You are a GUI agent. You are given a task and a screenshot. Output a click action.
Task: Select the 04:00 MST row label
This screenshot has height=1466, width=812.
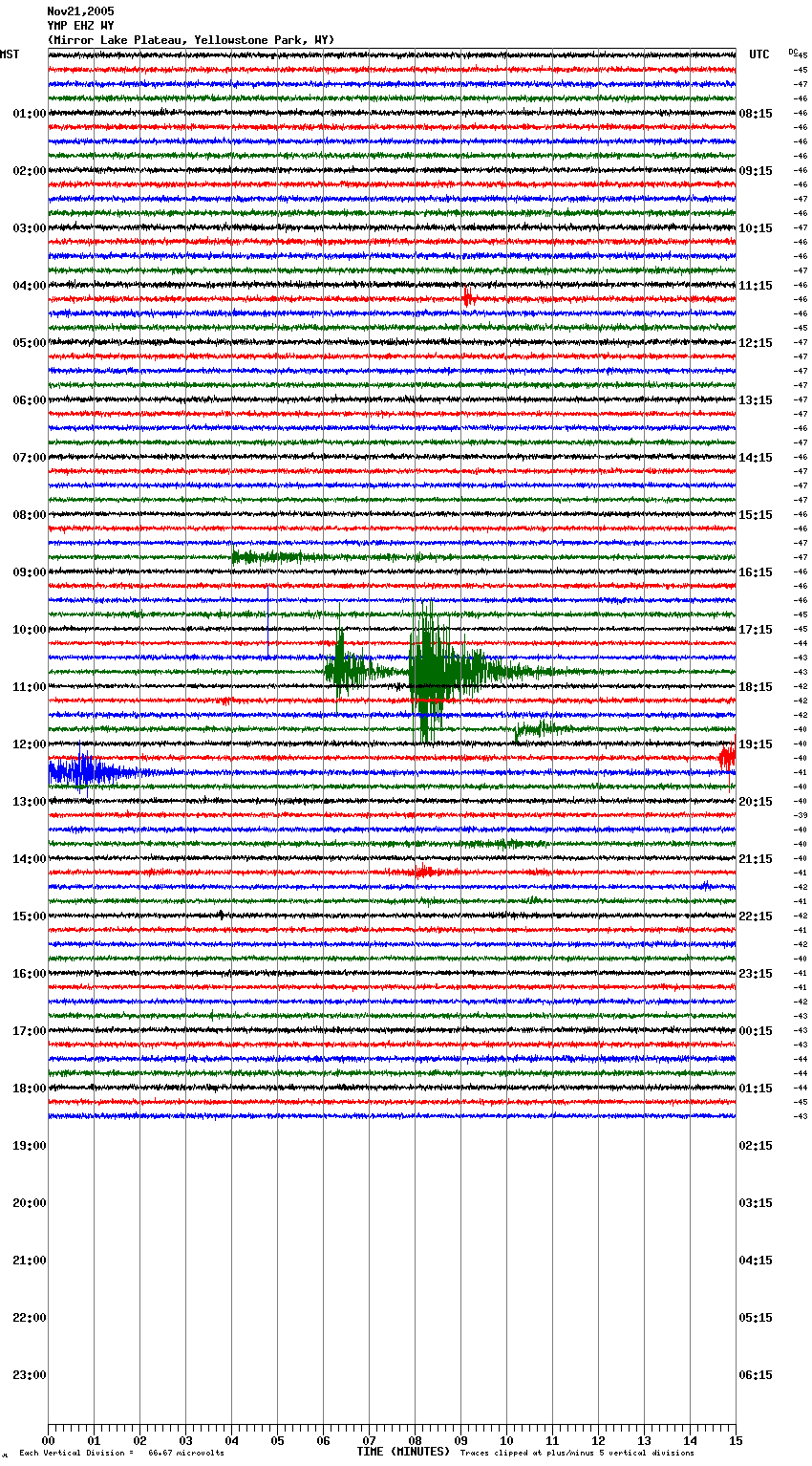coord(30,286)
